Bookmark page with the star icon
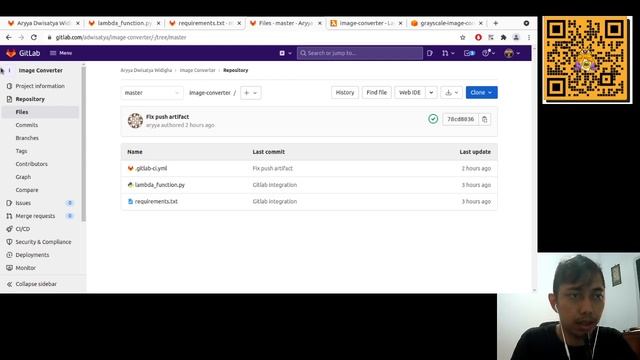Viewport: 640px width, 360px height. (x=462, y=38)
